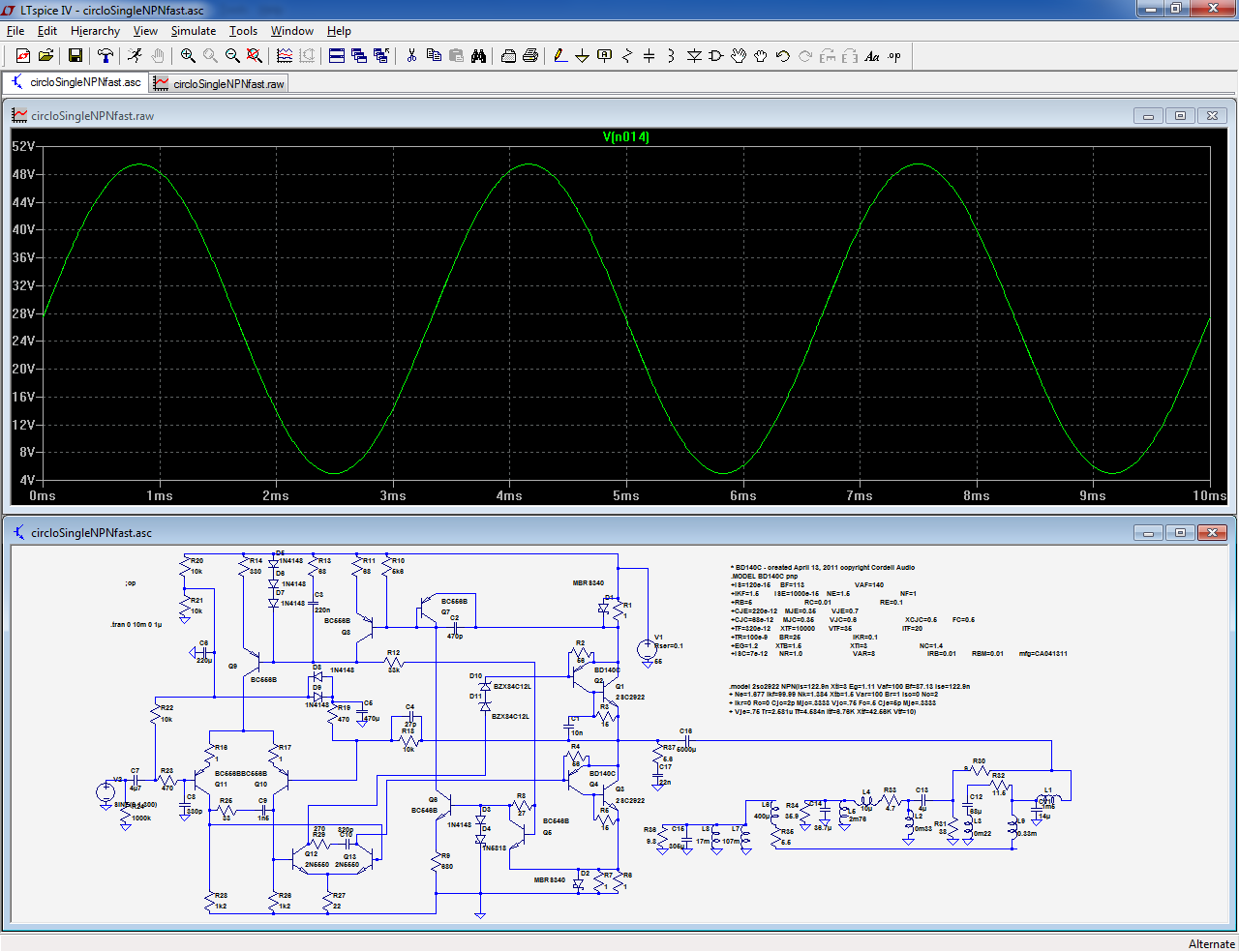Screen dimensions: 1239x952
Task: Click the Alternate status bar text
Action: click(x=1212, y=943)
